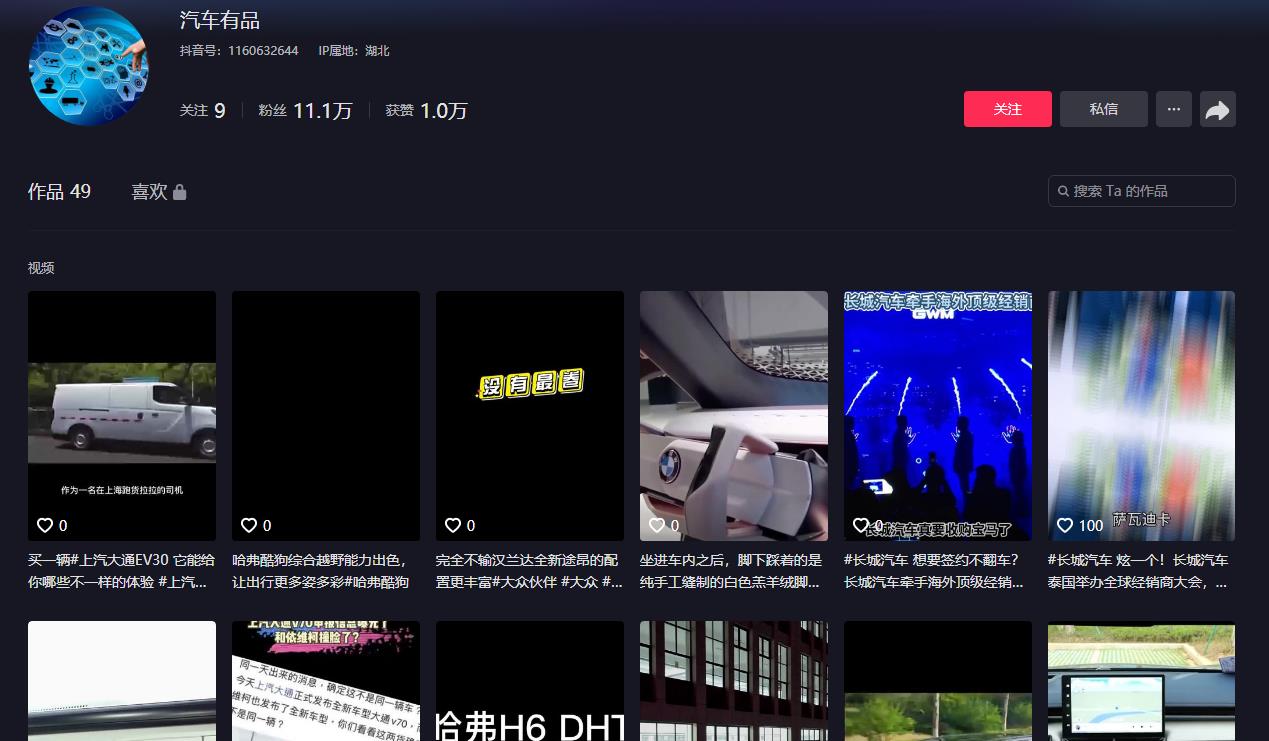Viewport: 1269px width, 741px height.
Task: Open the white van 上汽大通EV30 video thumbnail
Action: click(x=122, y=416)
